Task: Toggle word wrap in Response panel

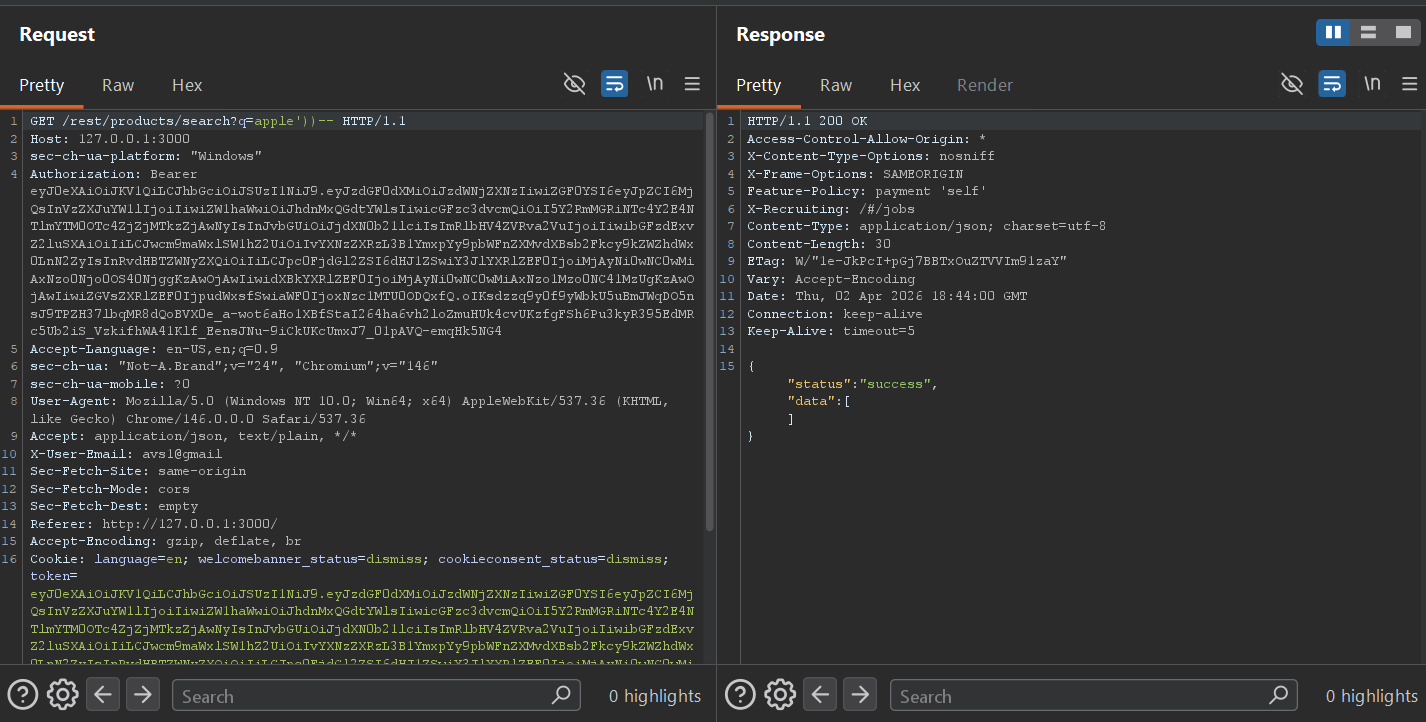Action: click(x=1331, y=84)
